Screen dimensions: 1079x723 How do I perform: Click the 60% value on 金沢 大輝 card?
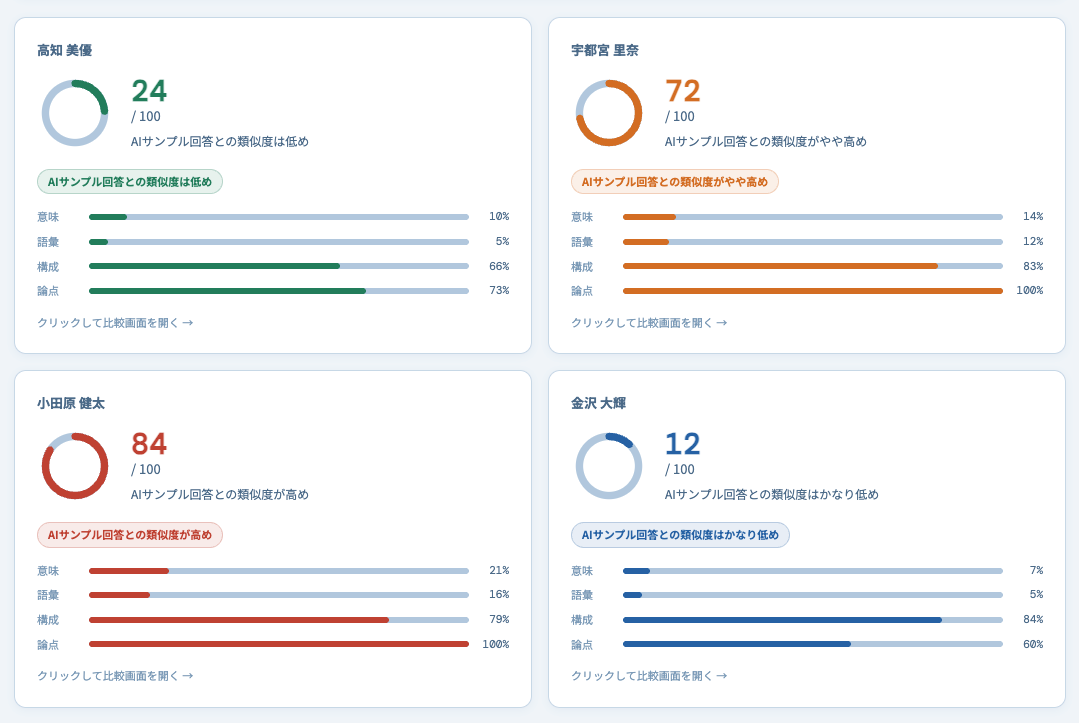click(1034, 645)
